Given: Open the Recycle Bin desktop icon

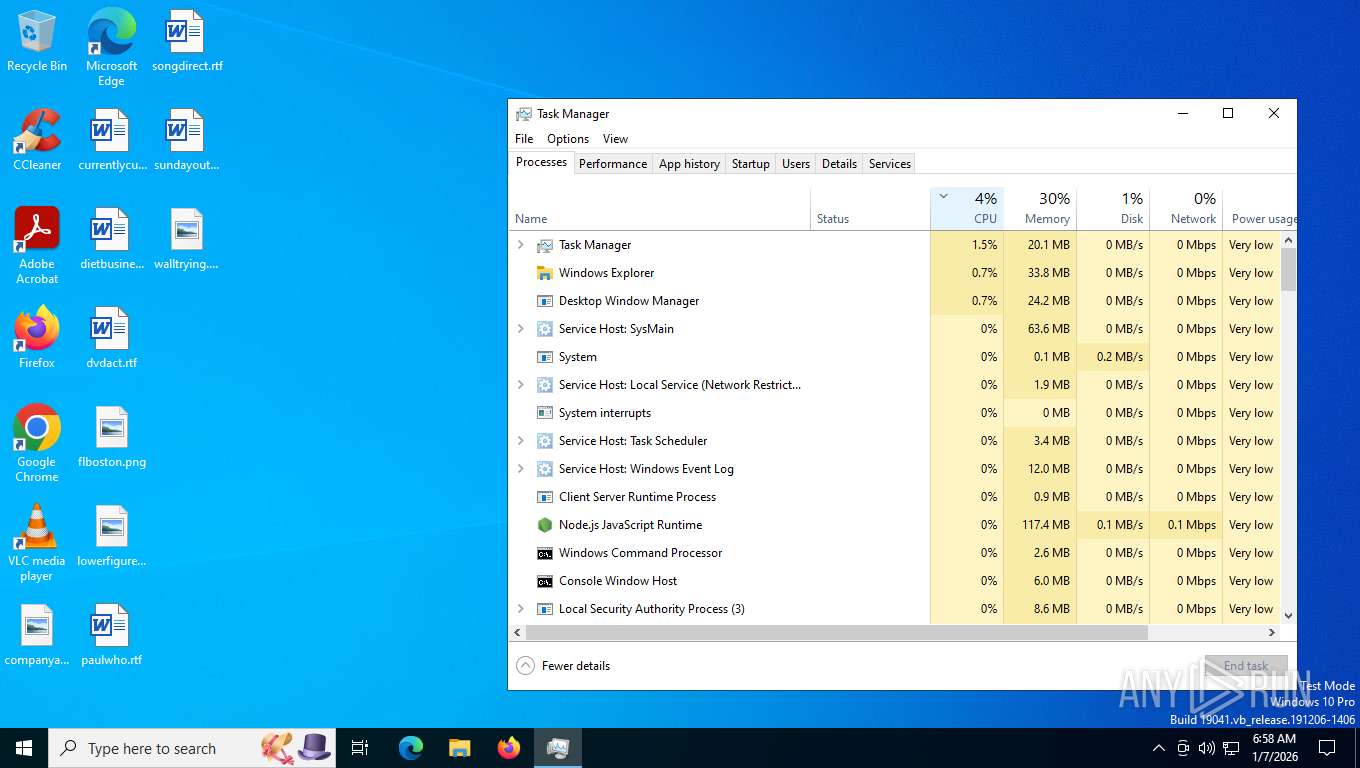Looking at the screenshot, I should pyautogui.click(x=37, y=42).
